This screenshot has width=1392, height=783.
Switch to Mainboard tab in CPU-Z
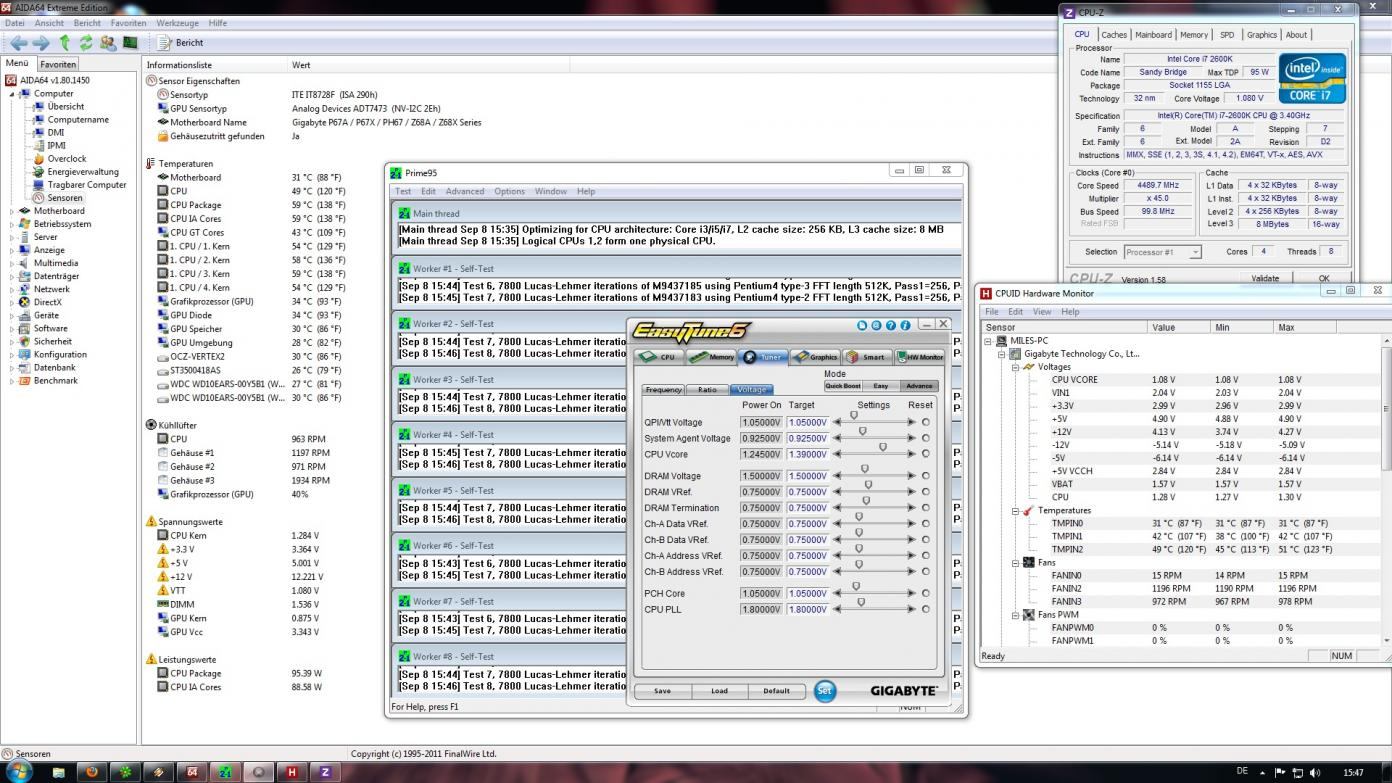[x=1153, y=35]
